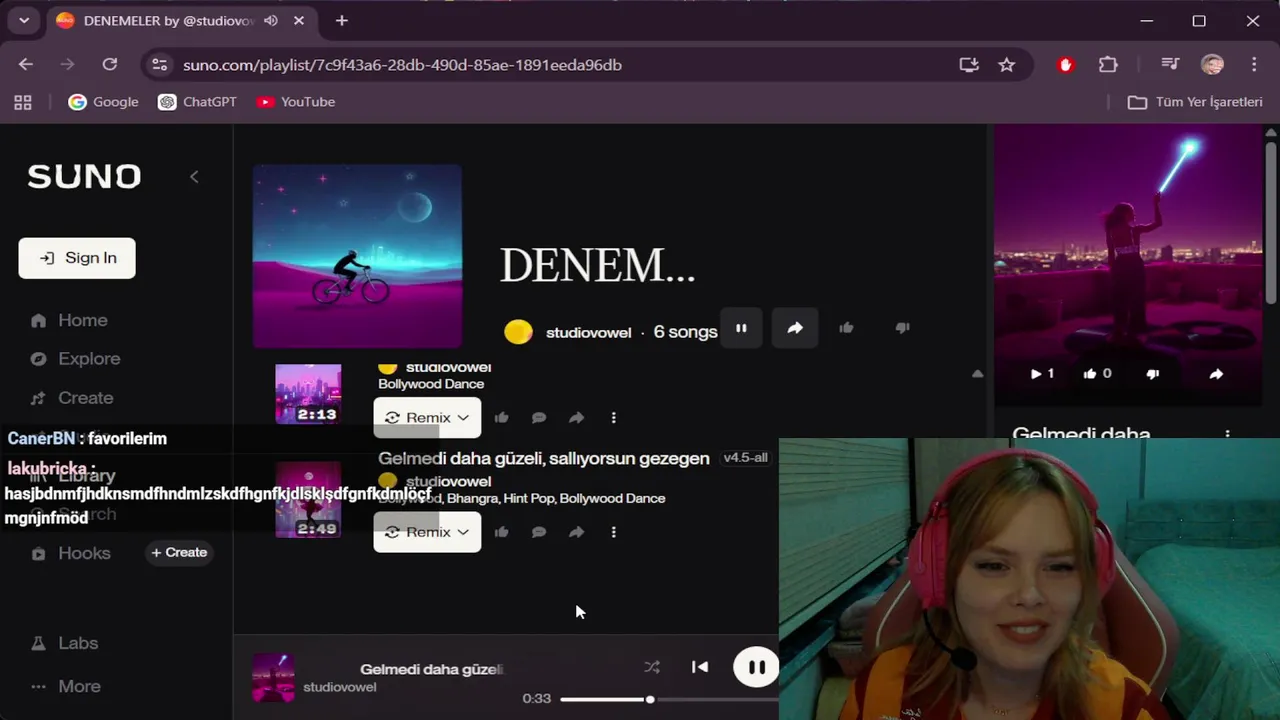Screen dimensions: 1280x720
Task: Open the Tüm Yer İşaretleri bookmarks folder
Action: tap(1195, 102)
